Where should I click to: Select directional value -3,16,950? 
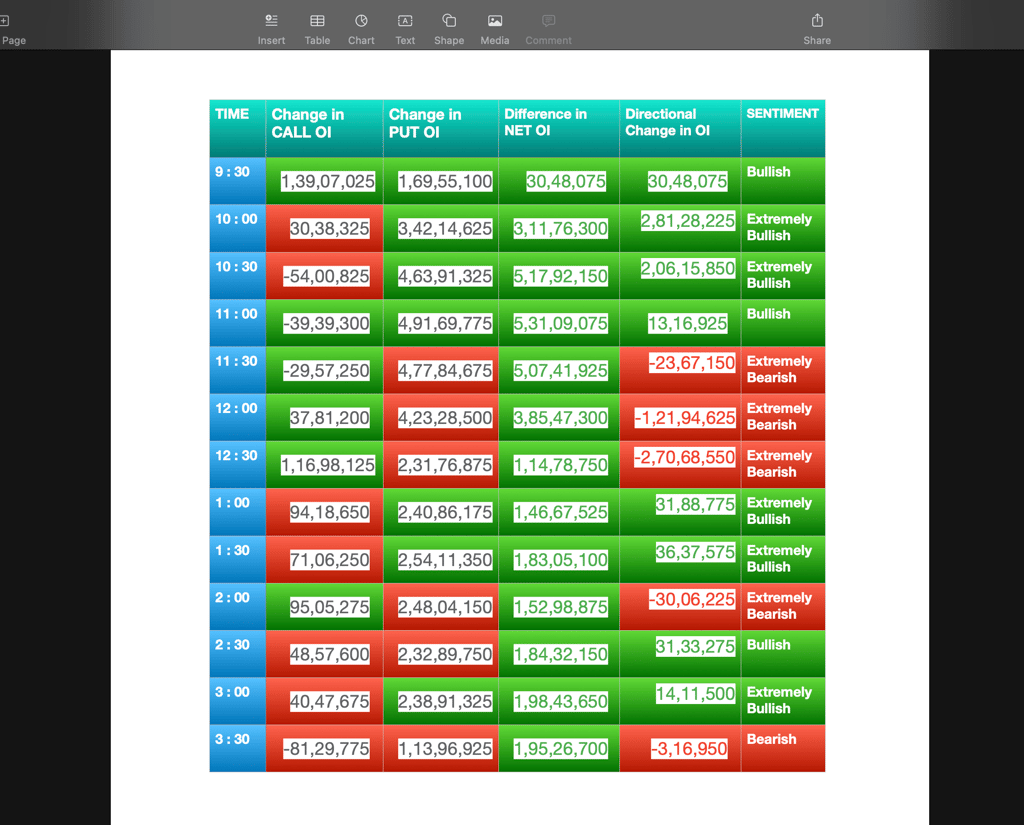pos(689,748)
